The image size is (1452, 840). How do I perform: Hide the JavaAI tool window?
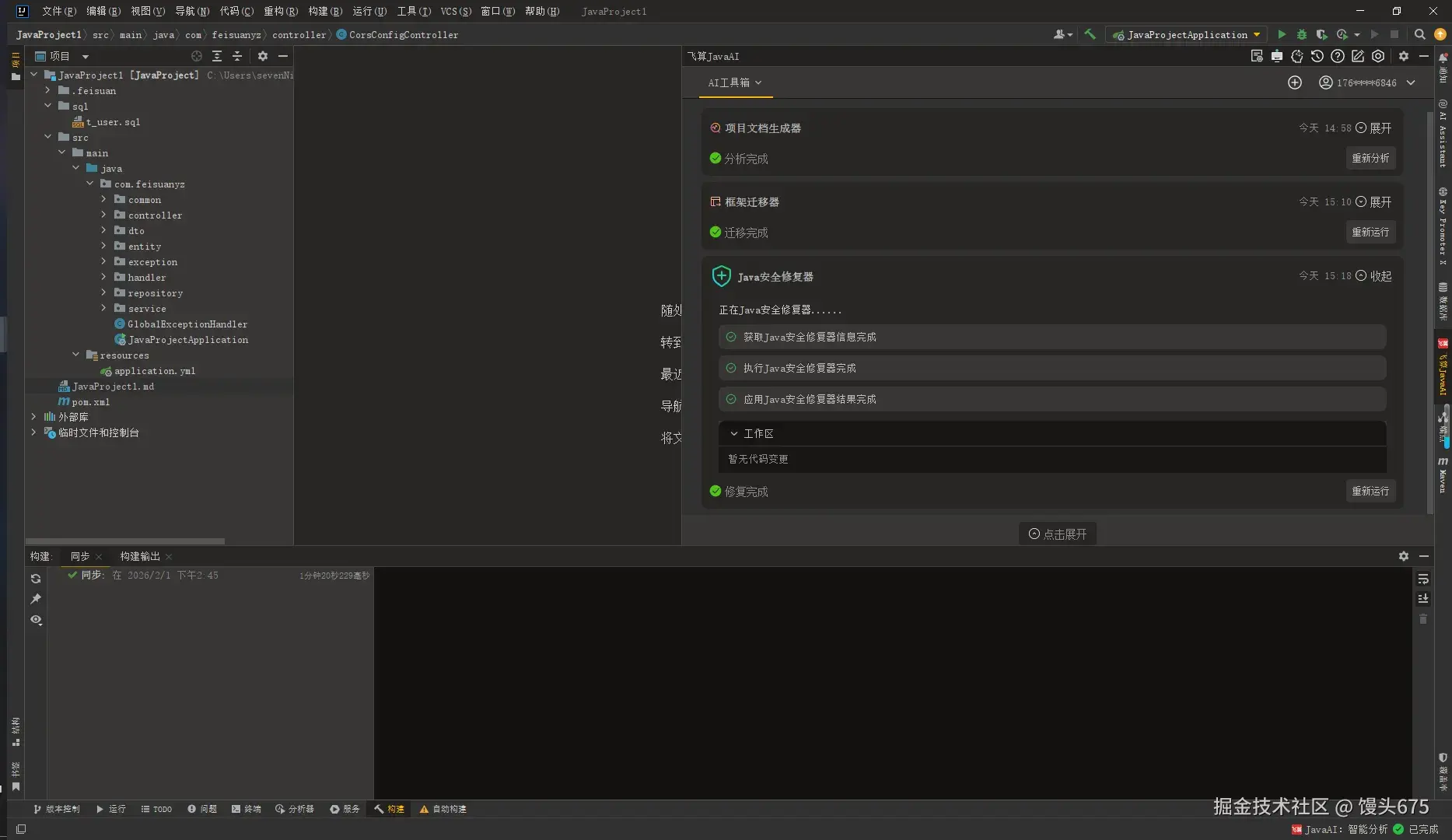pos(1424,56)
